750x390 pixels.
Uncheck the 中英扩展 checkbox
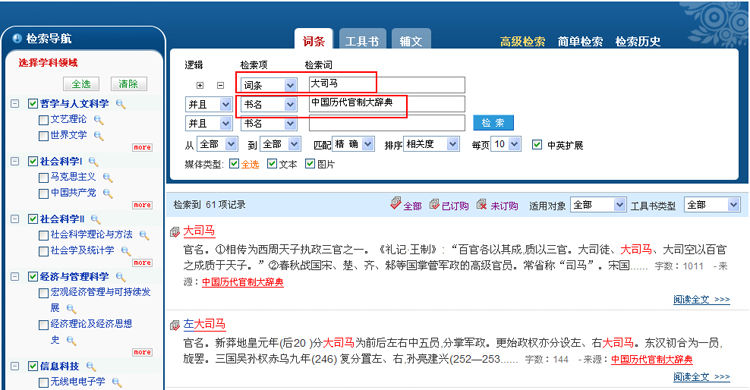[537, 145]
